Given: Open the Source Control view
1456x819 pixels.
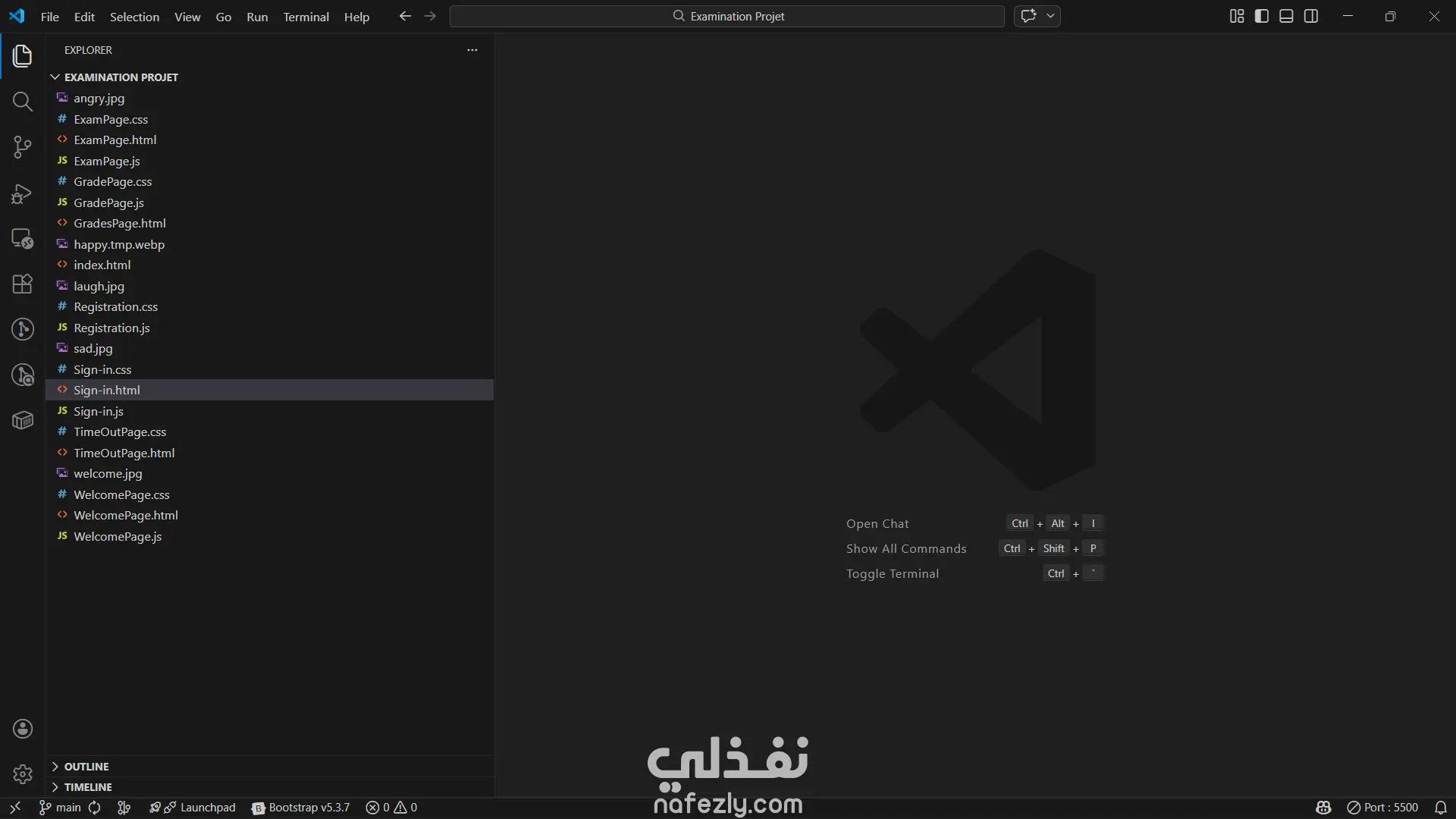Looking at the screenshot, I should tap(22, 147).
